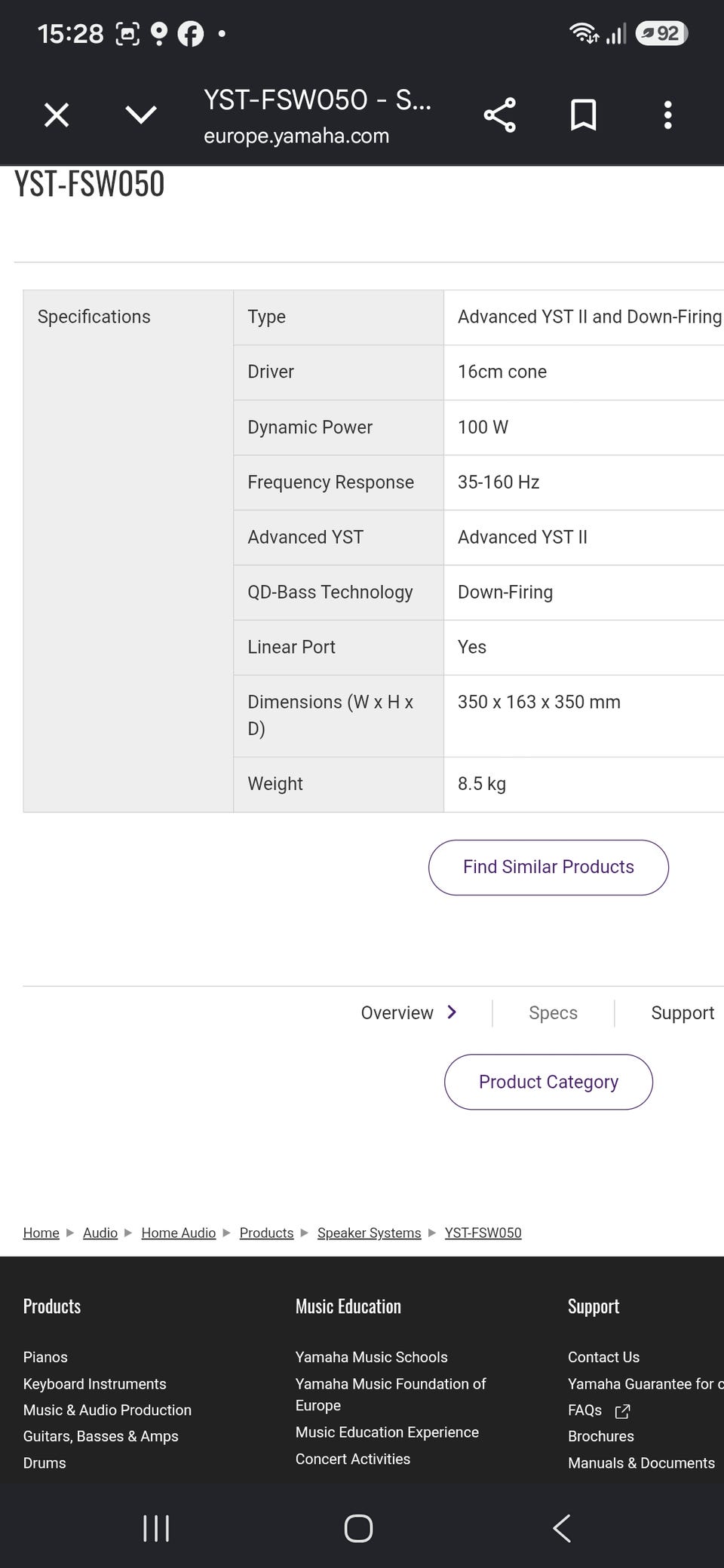This screenshot has width=724, height=1568.
Task: Switch to the Overview tab
Action: coord(397,1012)
